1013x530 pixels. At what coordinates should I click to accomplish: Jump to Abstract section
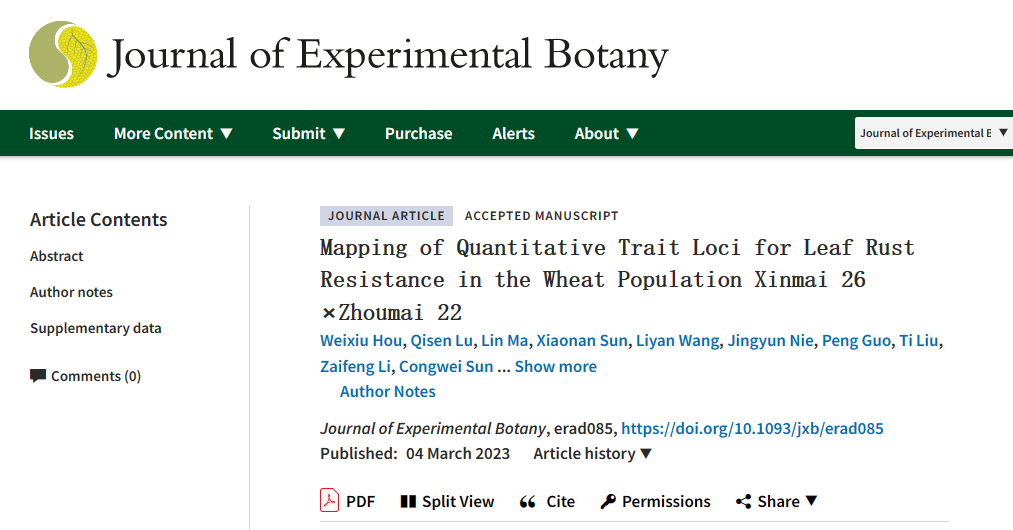(57, 256)
